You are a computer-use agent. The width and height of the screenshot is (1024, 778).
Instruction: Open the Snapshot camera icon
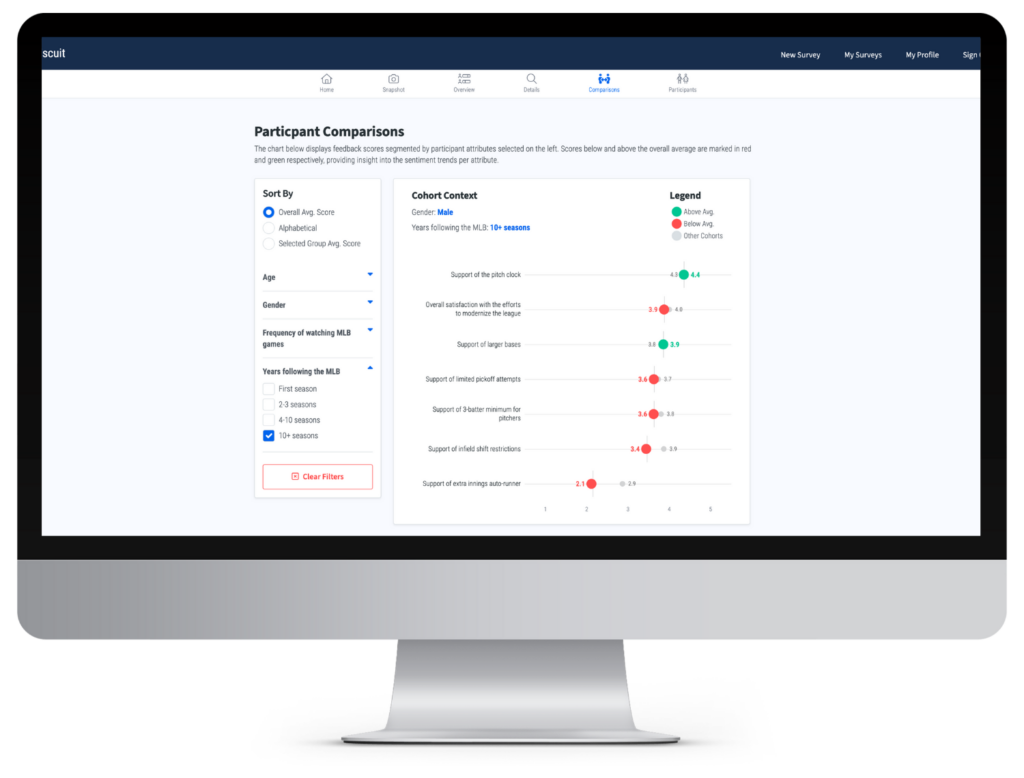click(393, 79)
